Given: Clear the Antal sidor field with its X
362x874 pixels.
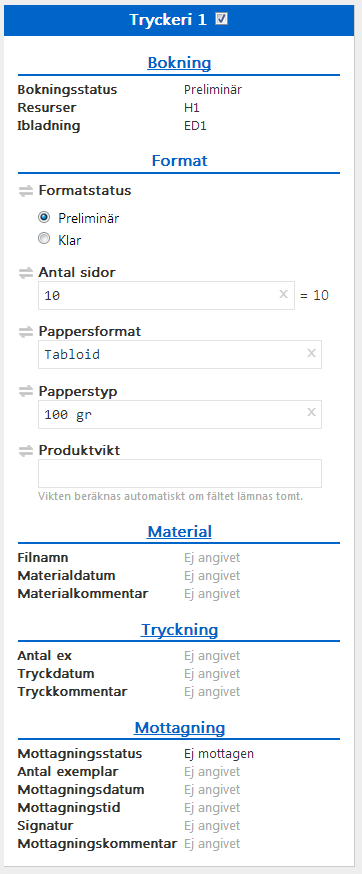Looking at the screenshot, I should [x=283, y=294].
